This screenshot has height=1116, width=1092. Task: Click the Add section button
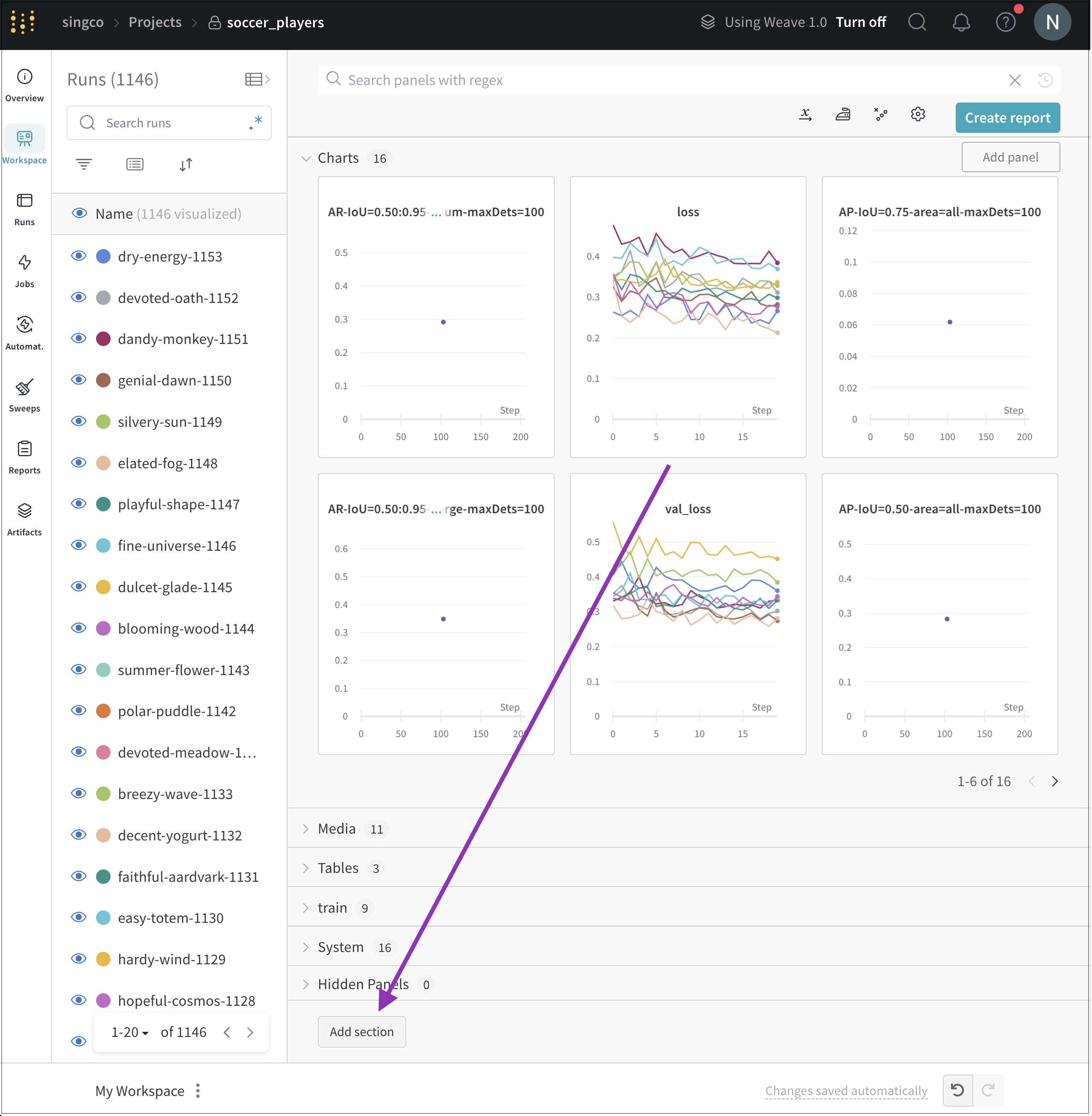361,1031
